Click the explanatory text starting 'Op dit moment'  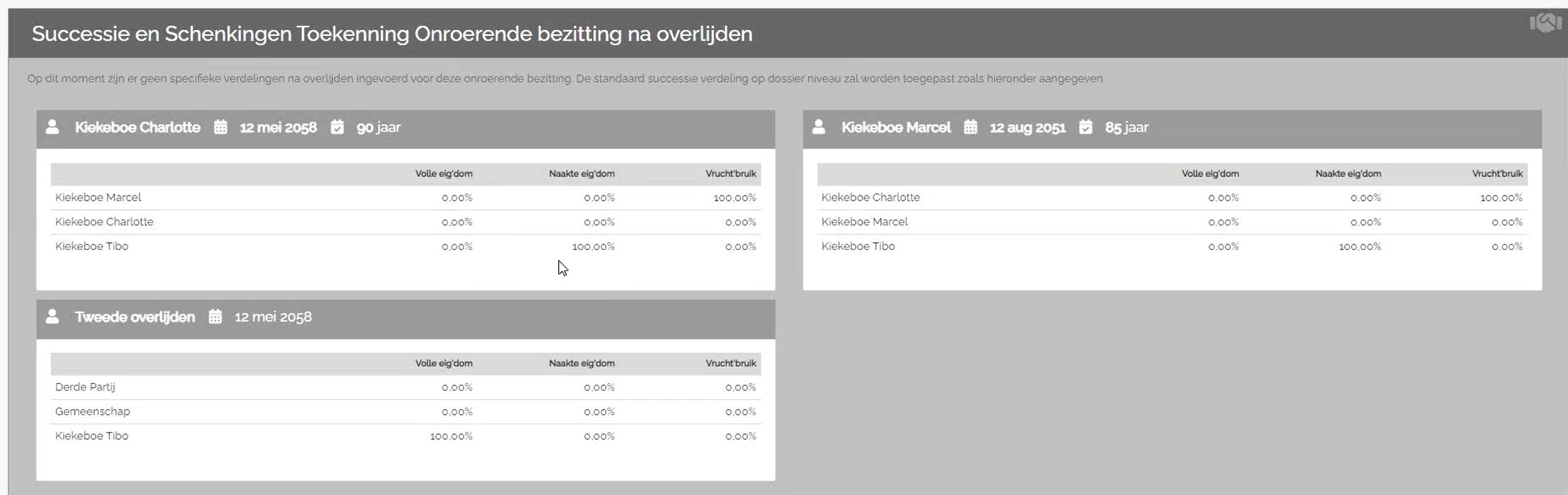566,79
